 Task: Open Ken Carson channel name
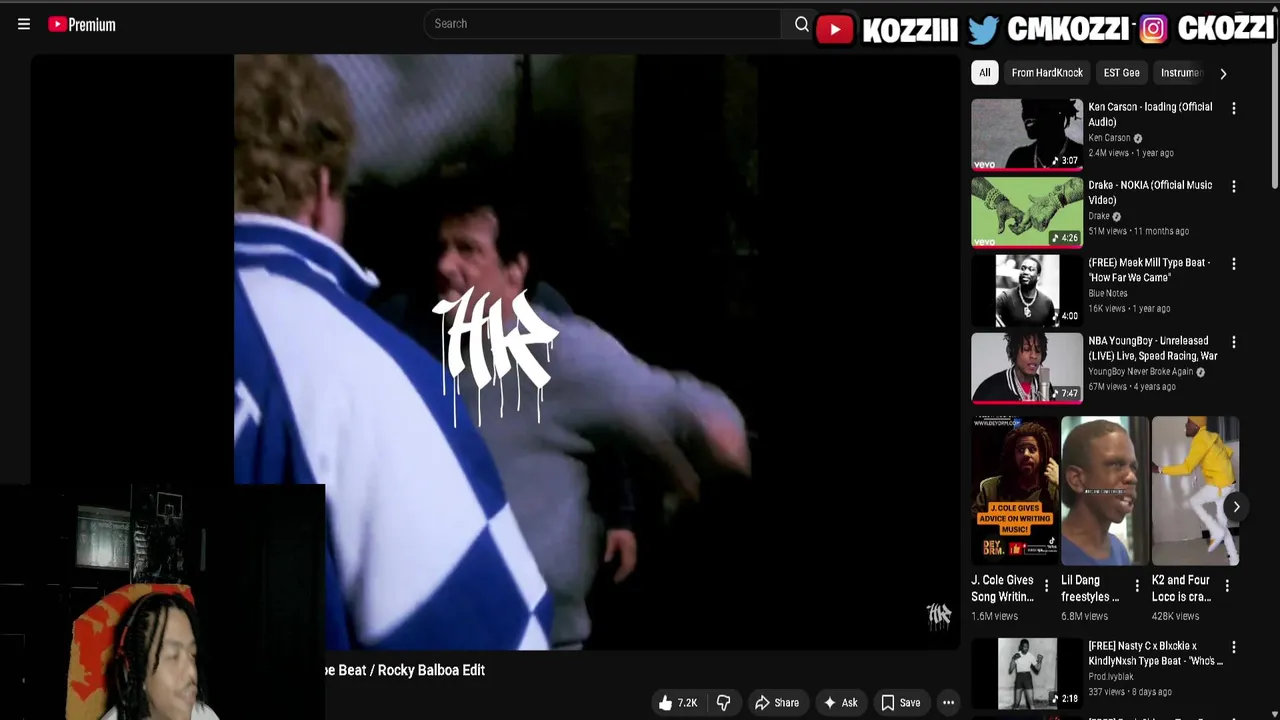point(1109,138)
